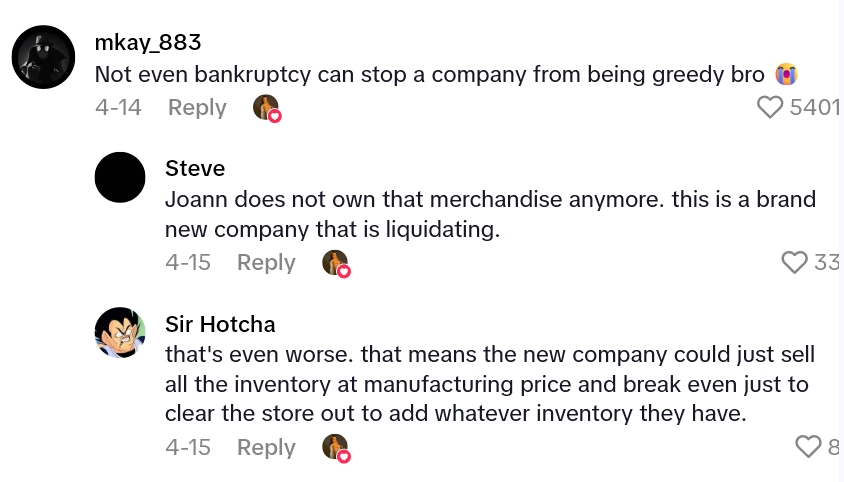Click the crying emoji in mkay_883's comment
844x482 pixels.
tap(786, 74)
